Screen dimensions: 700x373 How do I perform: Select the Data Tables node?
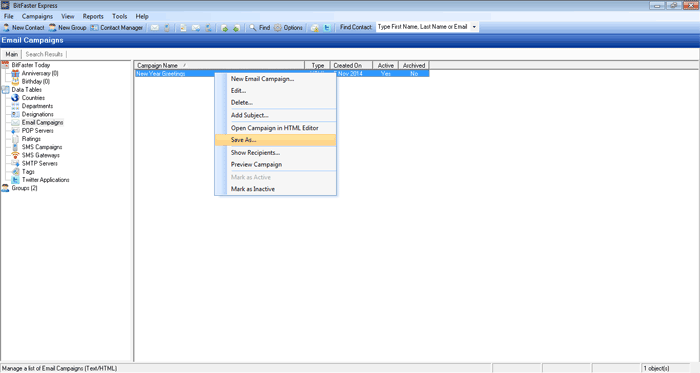tap(22, 90)
